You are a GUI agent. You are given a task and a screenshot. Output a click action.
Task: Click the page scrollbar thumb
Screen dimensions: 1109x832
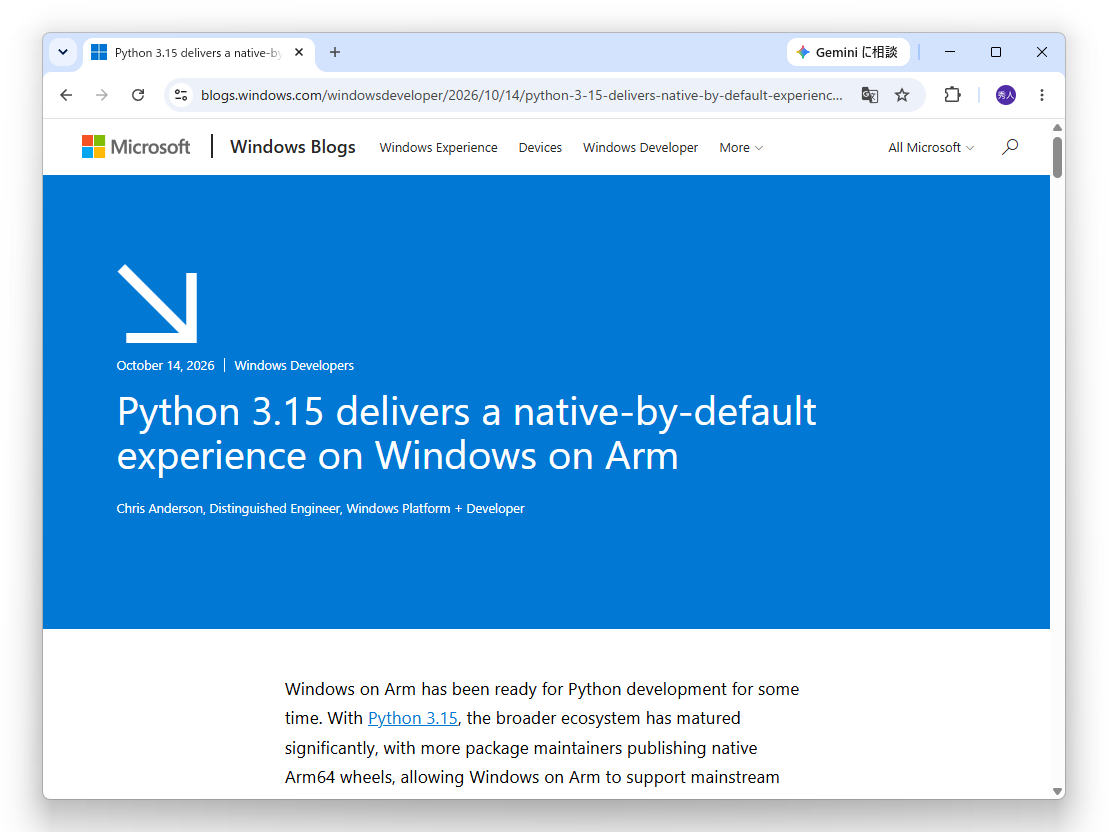(x=1057, y=158)
